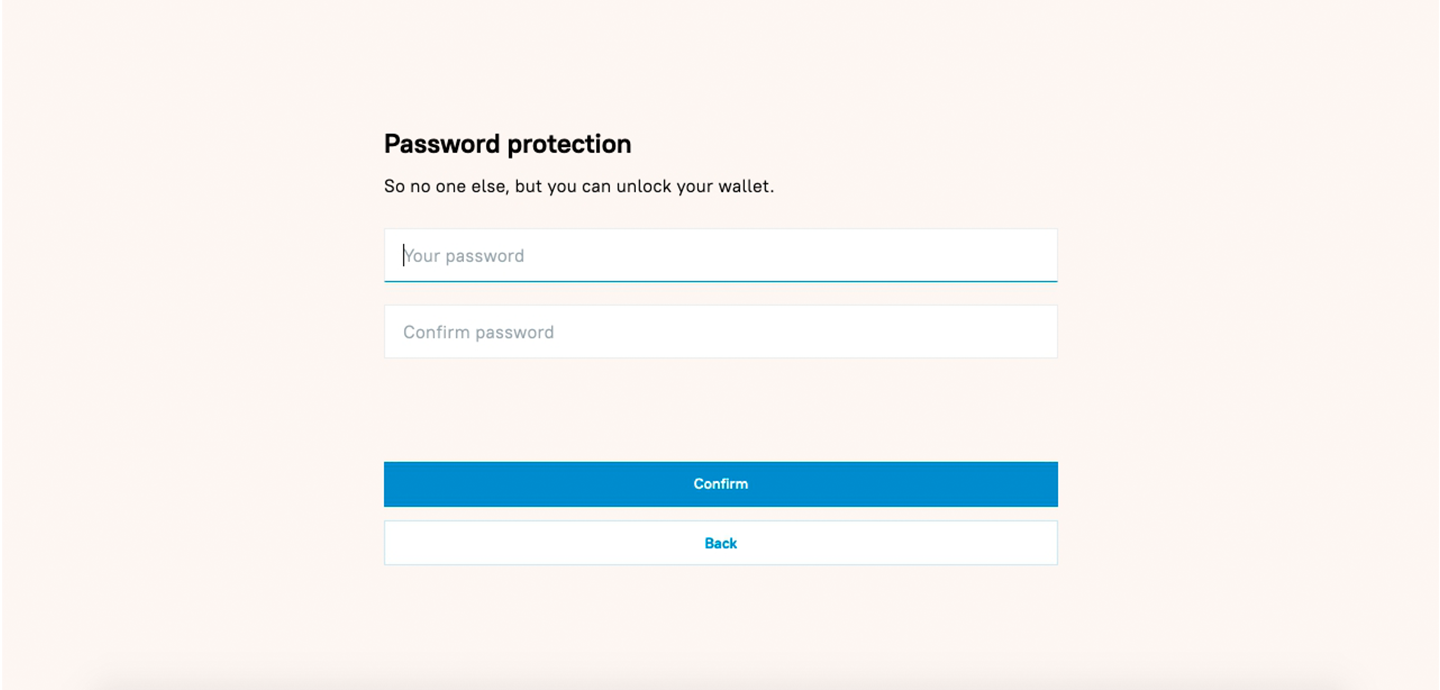The width and height of the screenshot is (1440, 690).
Task: Select the 'Password protection' heading text
Action: (x=507, y=144)
